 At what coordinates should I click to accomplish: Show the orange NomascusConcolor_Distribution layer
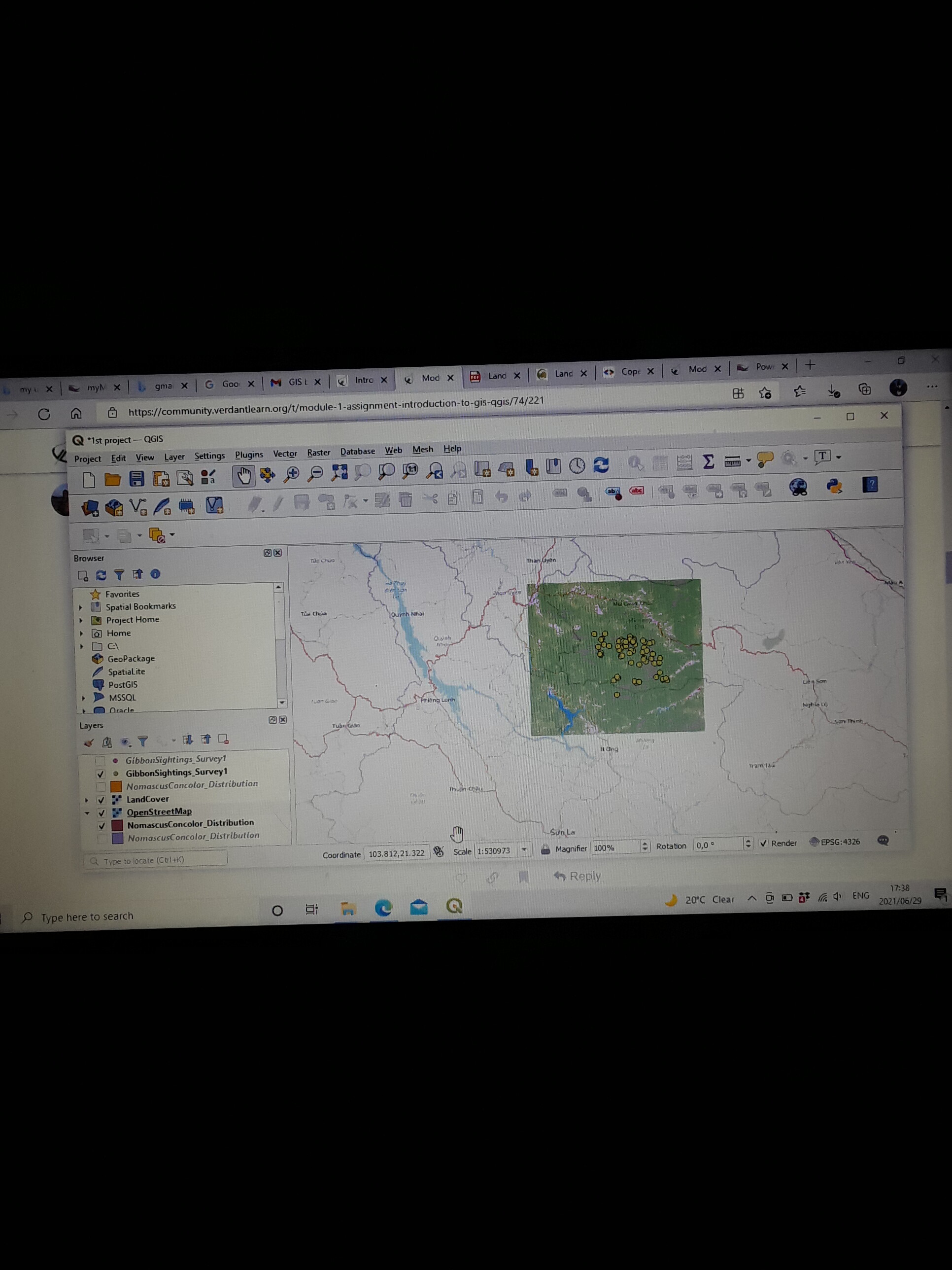pyautogui.click(x=101, y=786)
